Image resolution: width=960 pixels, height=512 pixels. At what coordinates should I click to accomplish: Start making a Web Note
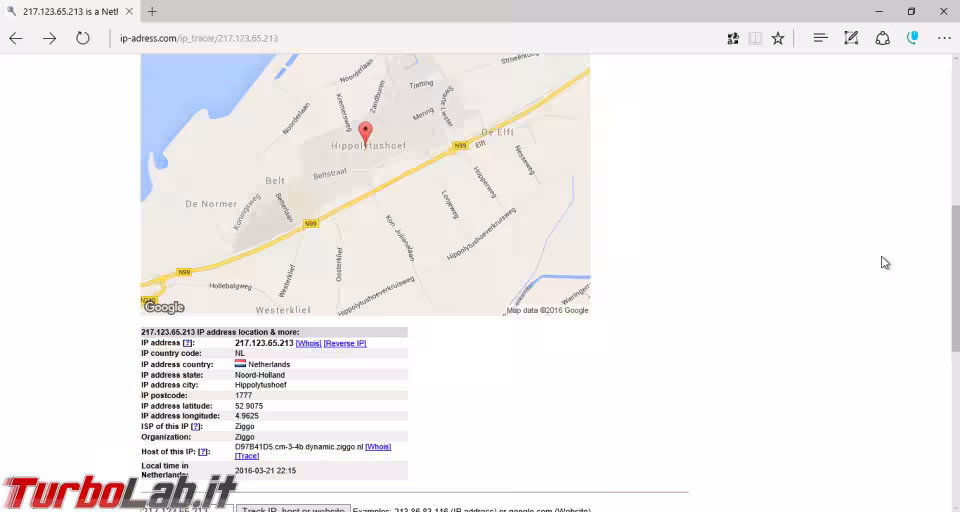point(851,38)
